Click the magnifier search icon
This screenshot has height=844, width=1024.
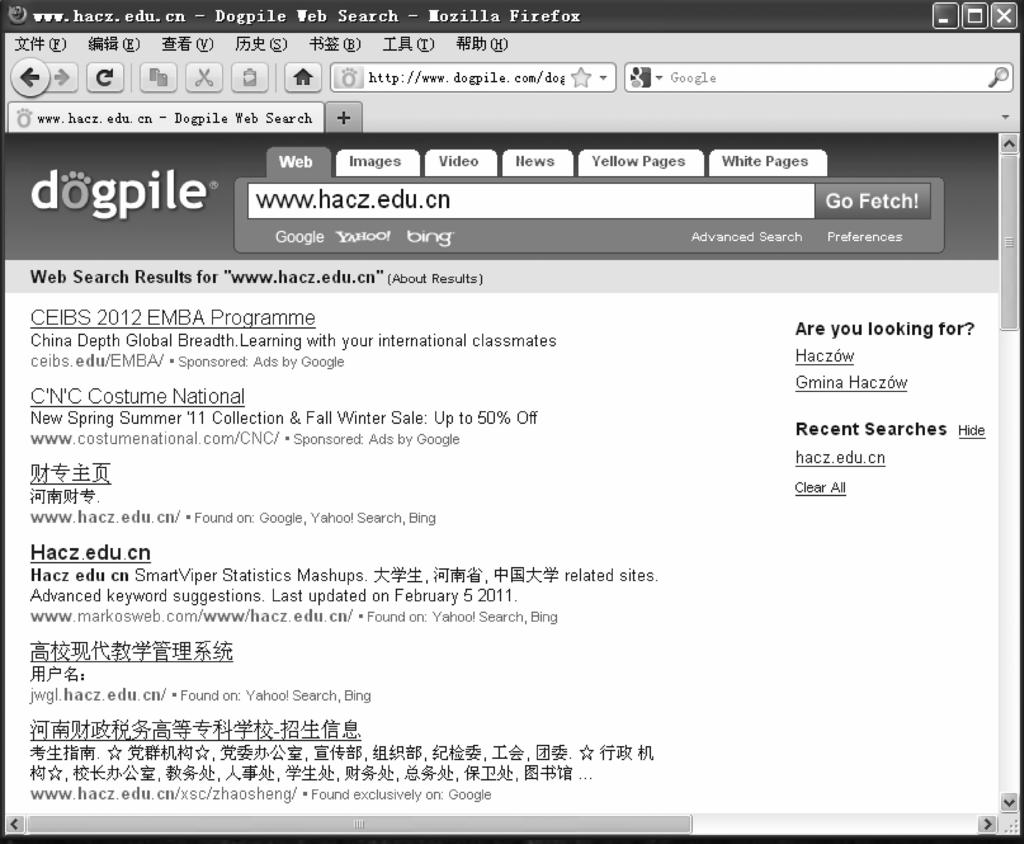tap(997, 78)
